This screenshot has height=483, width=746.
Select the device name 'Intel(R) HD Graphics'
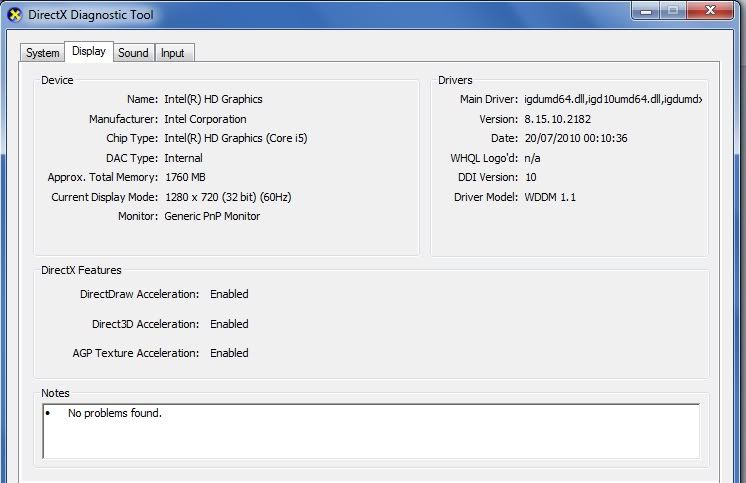[x=213, y=99]
